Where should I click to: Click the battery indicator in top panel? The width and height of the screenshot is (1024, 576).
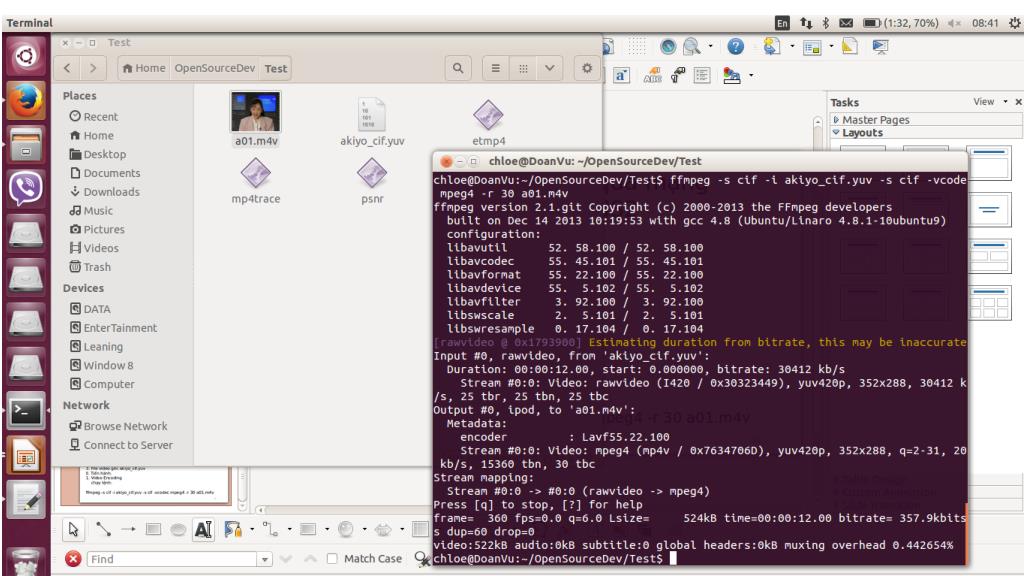tap(901, 23)
